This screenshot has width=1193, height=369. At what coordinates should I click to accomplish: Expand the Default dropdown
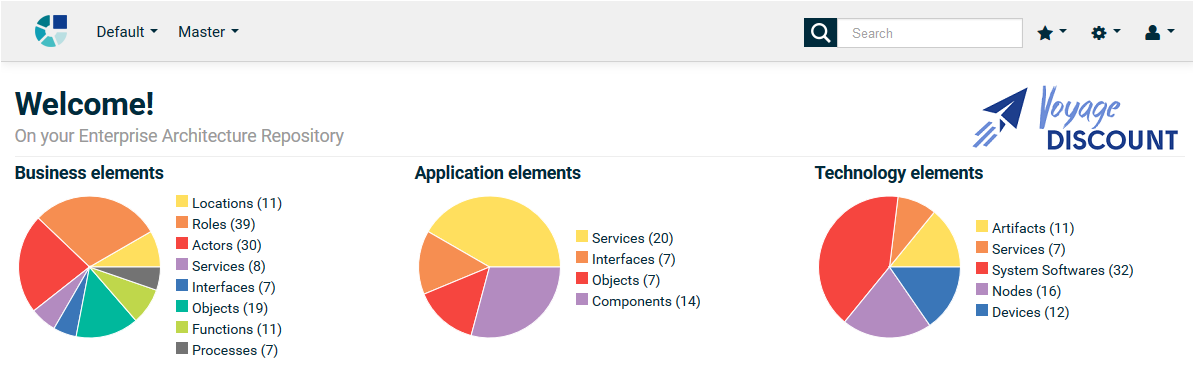(127, 32)
